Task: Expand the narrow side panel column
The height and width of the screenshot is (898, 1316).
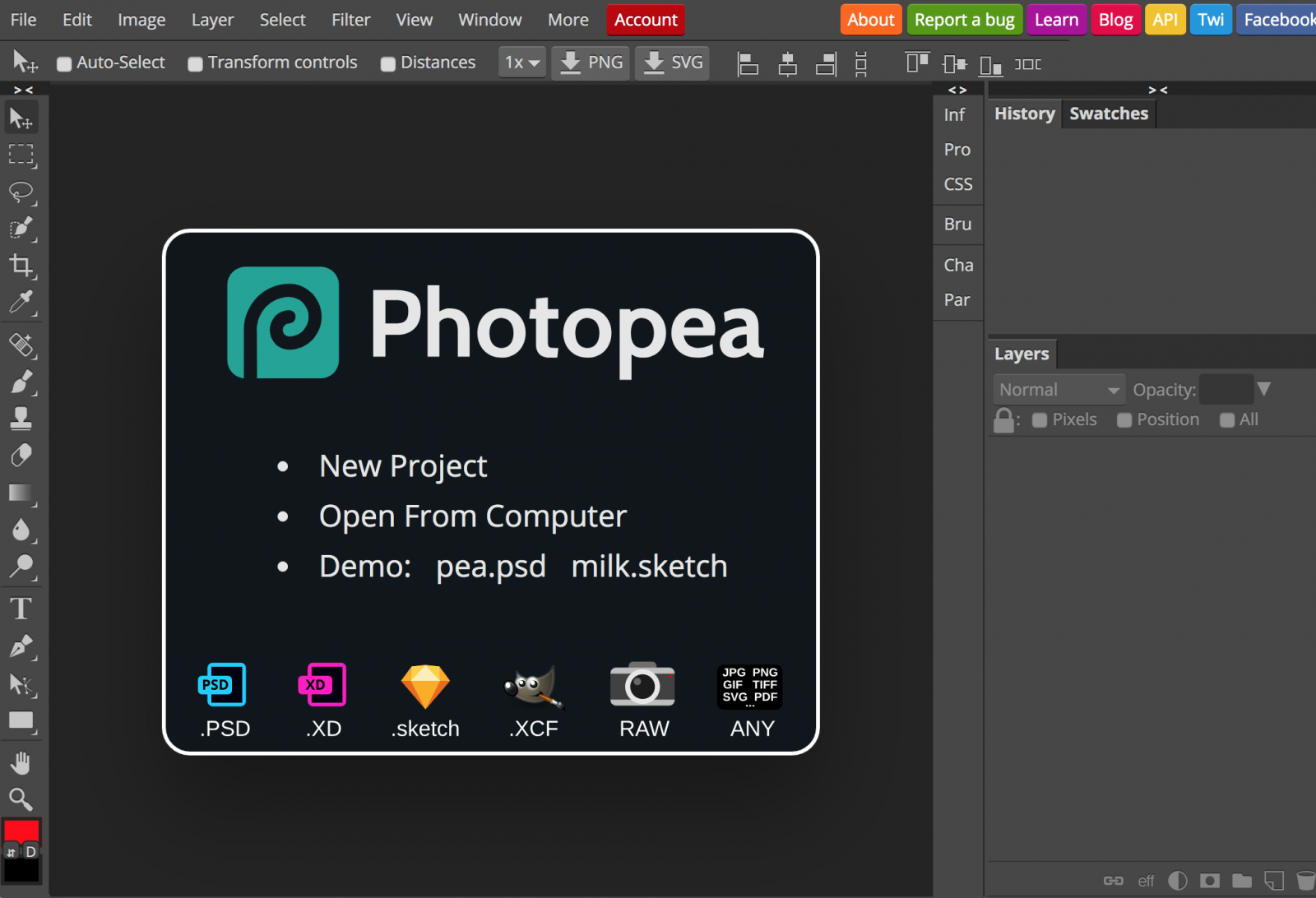Action: point(957,90)
